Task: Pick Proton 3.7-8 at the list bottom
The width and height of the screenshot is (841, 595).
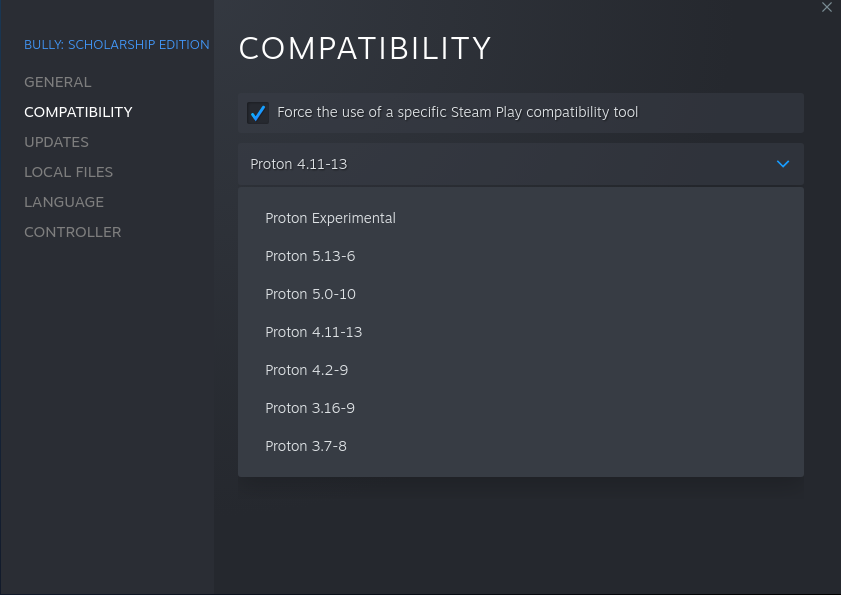Action: (306, 446)
